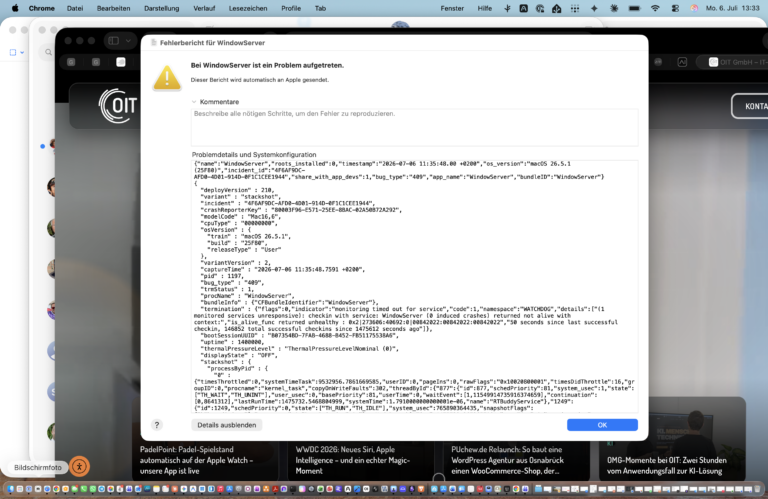Open the Hilfe menu
Screen dimensions: 768x499
[x=485, y=8]
